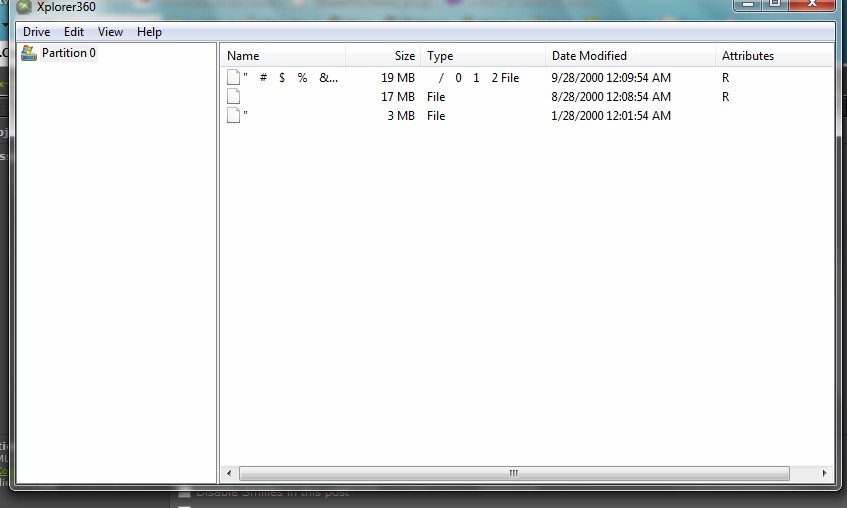The height and width of the screenshot is (508, 847).
Task: Open the Edit menu
Action: coord(74,32)
